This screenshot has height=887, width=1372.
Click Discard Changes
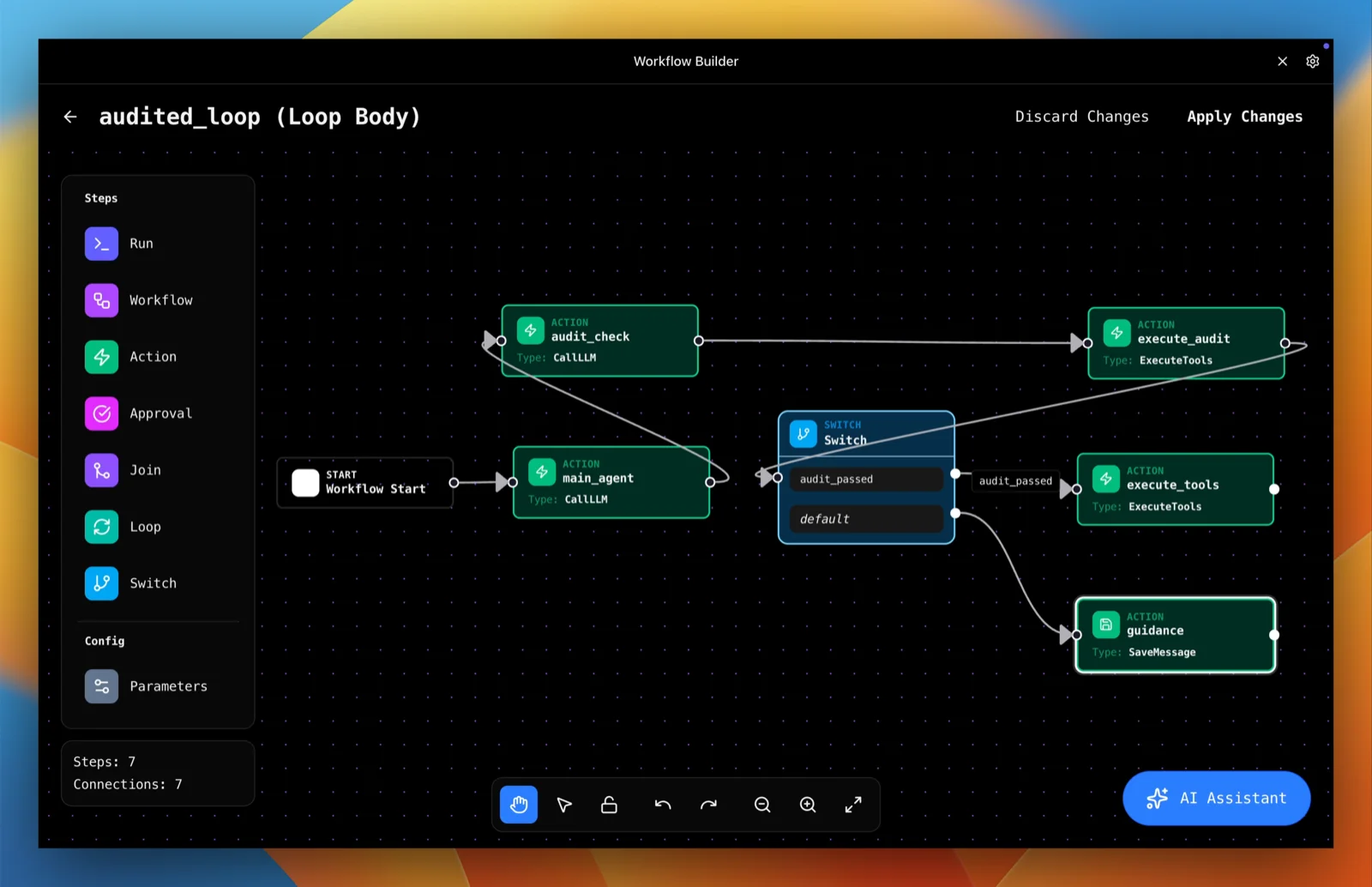[x=1082, y=117]
